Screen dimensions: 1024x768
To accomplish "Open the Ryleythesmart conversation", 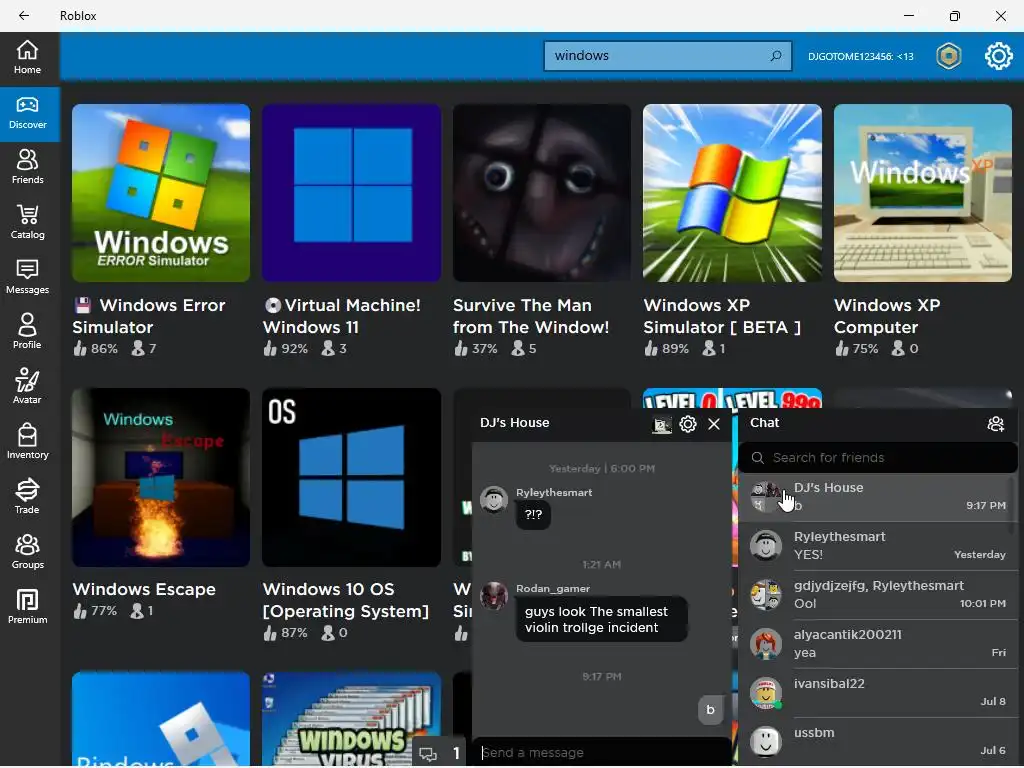I will click(878, 546).
